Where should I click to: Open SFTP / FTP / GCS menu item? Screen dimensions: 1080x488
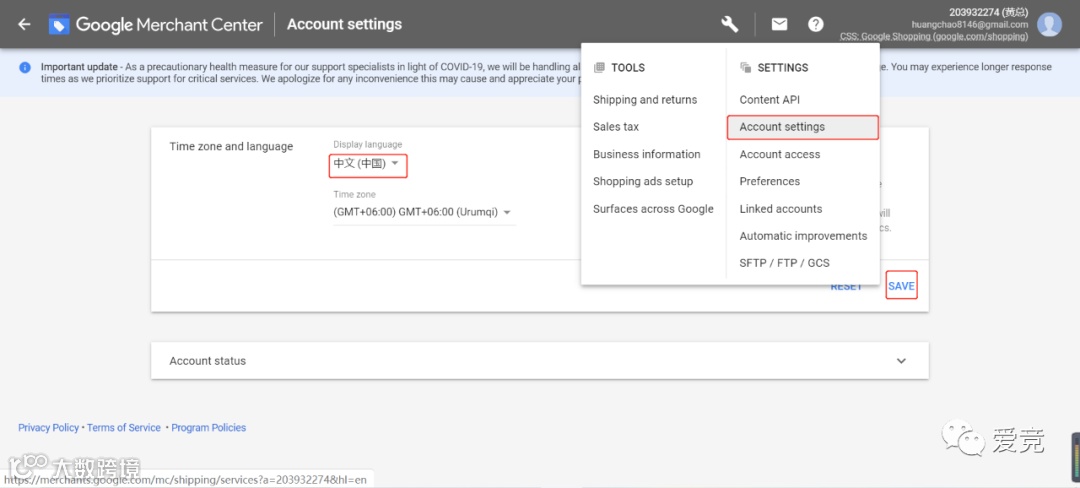[x=785, y=263]
